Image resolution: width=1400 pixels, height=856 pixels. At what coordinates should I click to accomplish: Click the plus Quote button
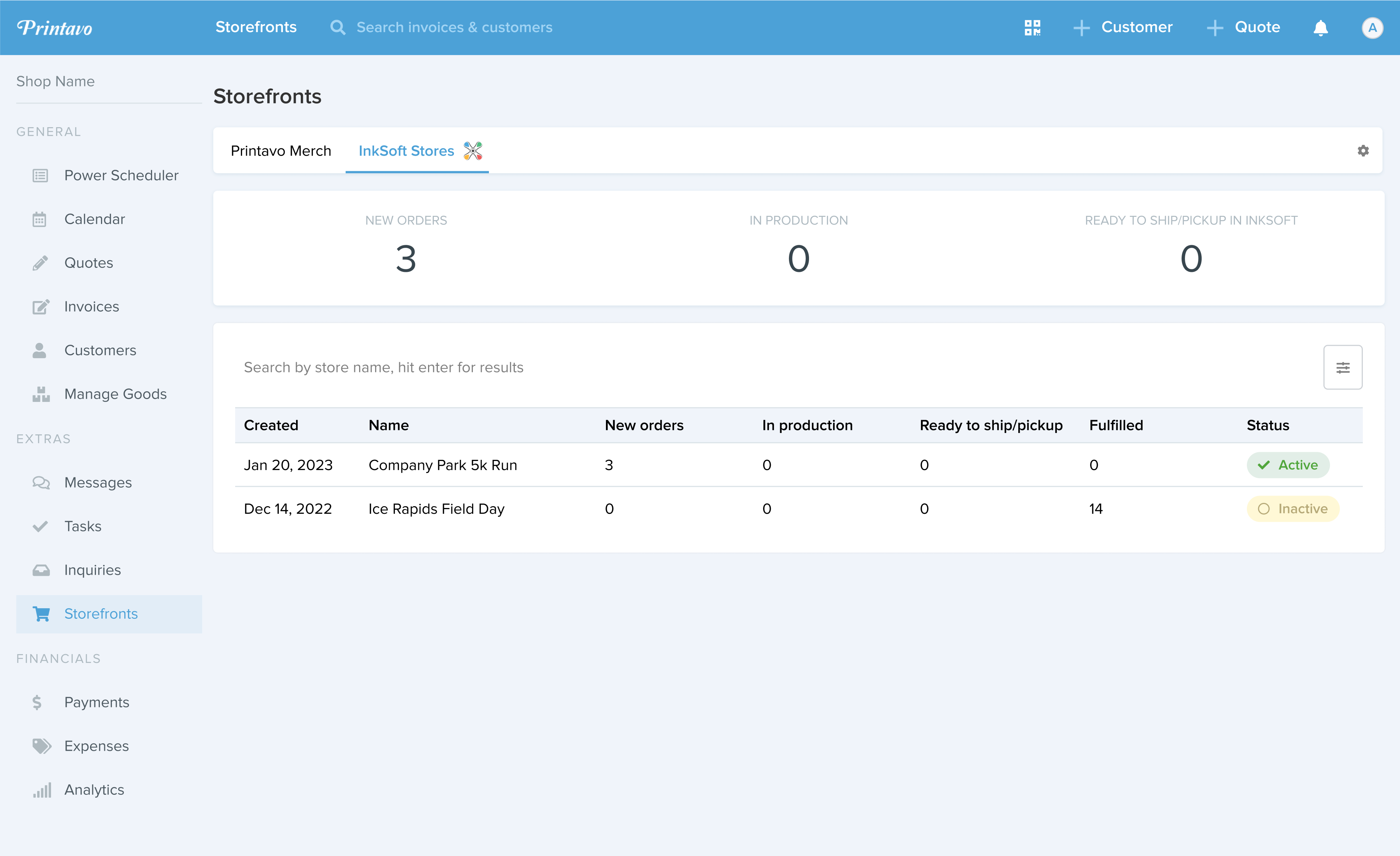point(1243,27)
